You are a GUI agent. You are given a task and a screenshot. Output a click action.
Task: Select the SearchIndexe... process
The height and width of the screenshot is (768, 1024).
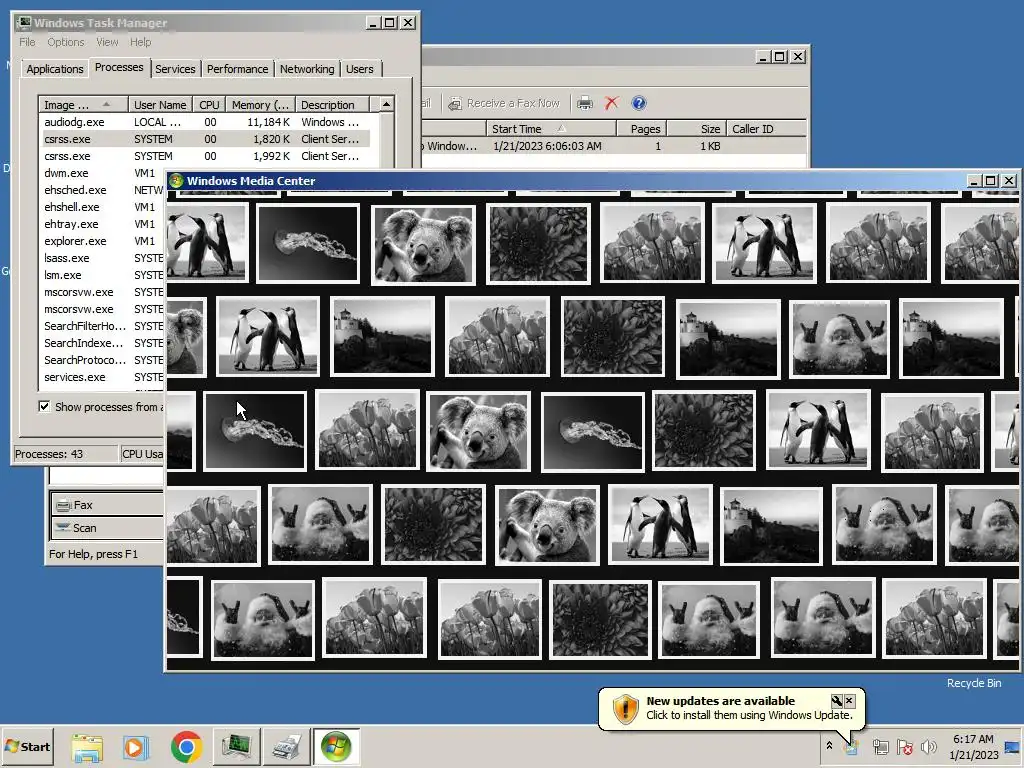102,343
